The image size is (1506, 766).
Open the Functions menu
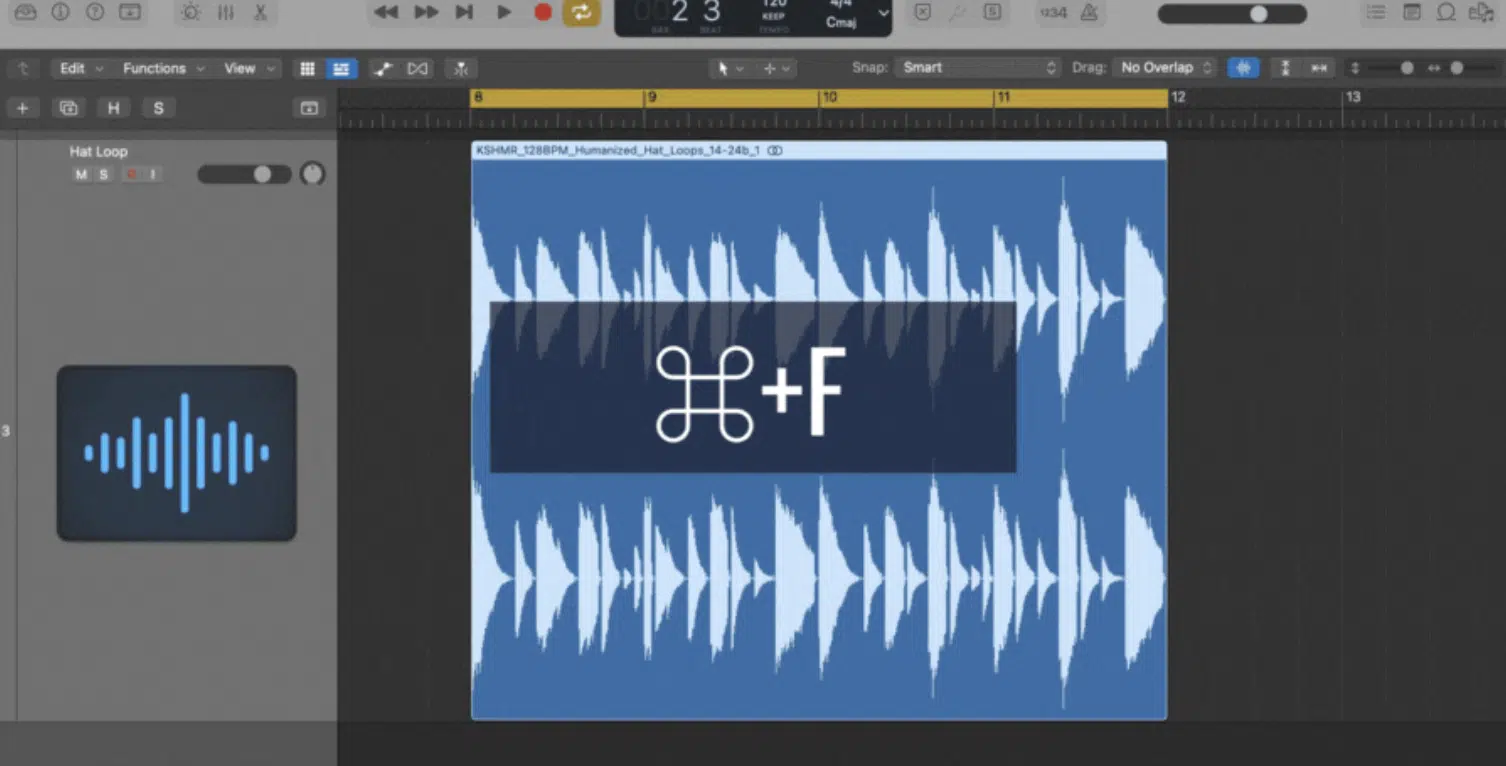[x=163, y=68]
